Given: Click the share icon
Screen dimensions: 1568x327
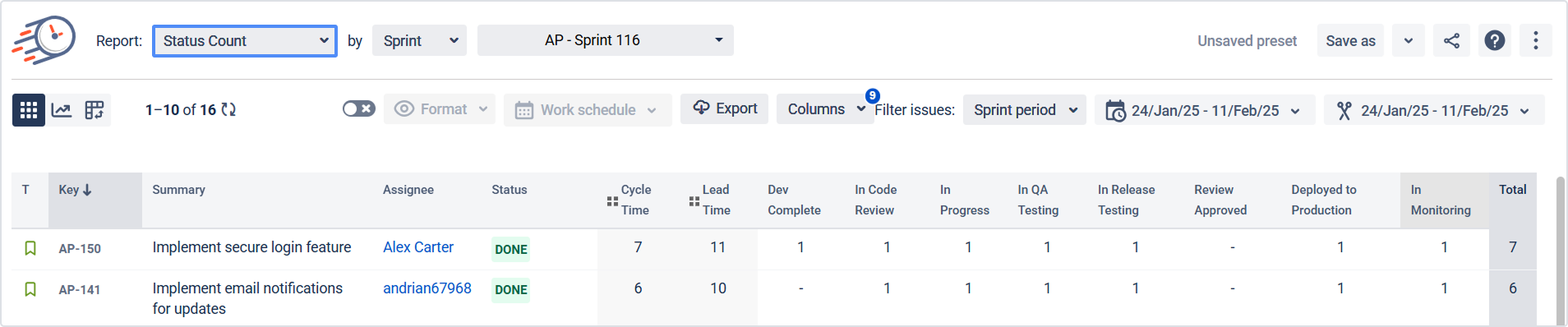Looking at the screenshot, I should tap(1452, 40).
